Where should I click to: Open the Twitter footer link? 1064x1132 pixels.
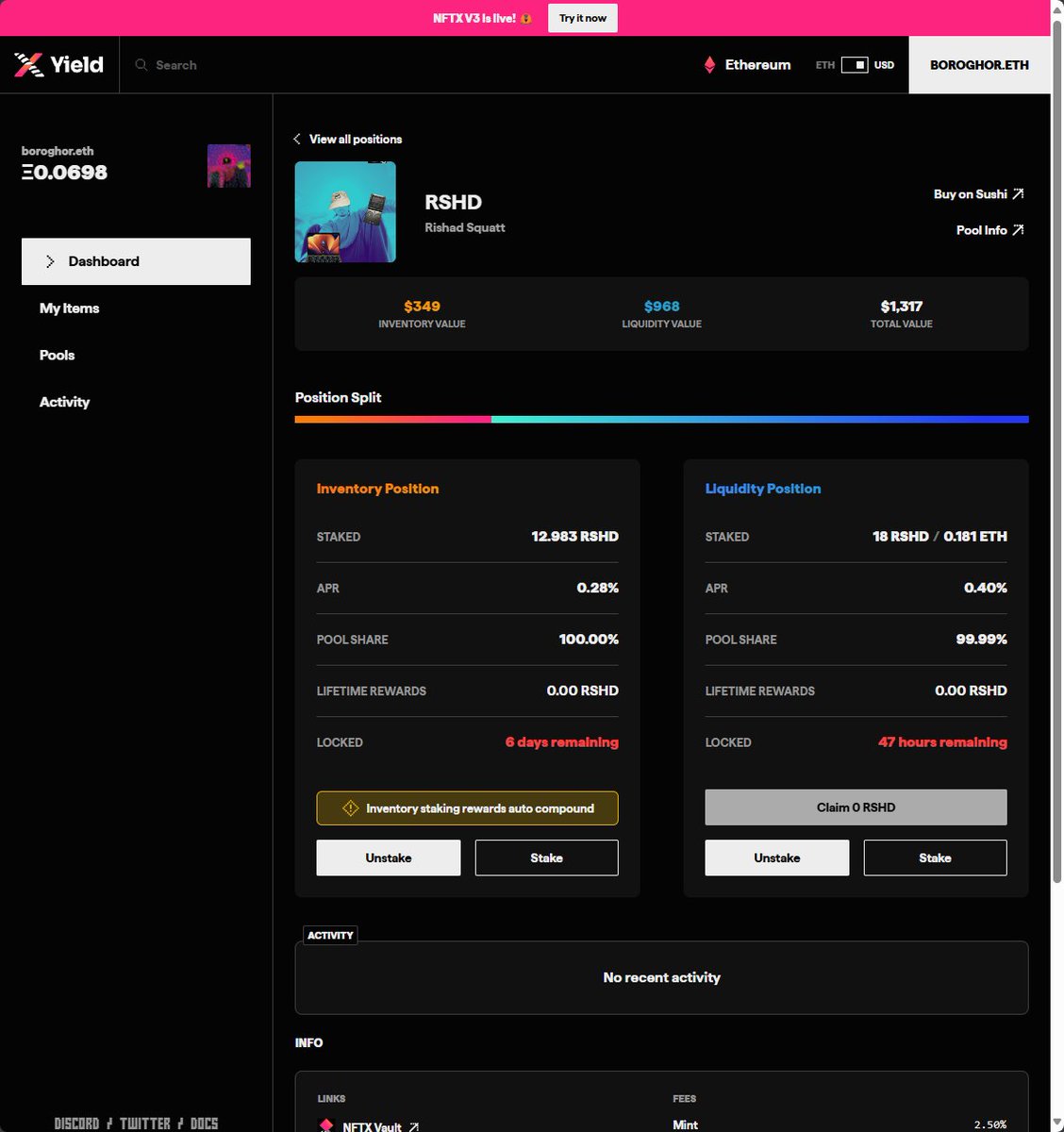pos(145,1124)
